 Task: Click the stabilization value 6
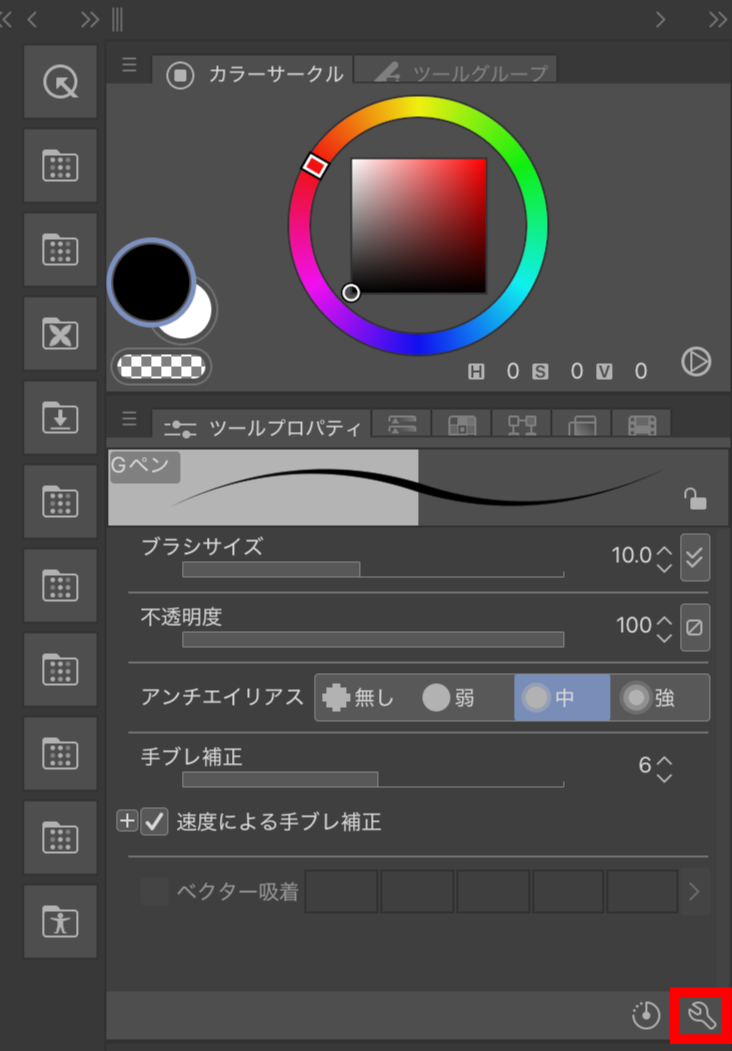[x=645, y=765]
